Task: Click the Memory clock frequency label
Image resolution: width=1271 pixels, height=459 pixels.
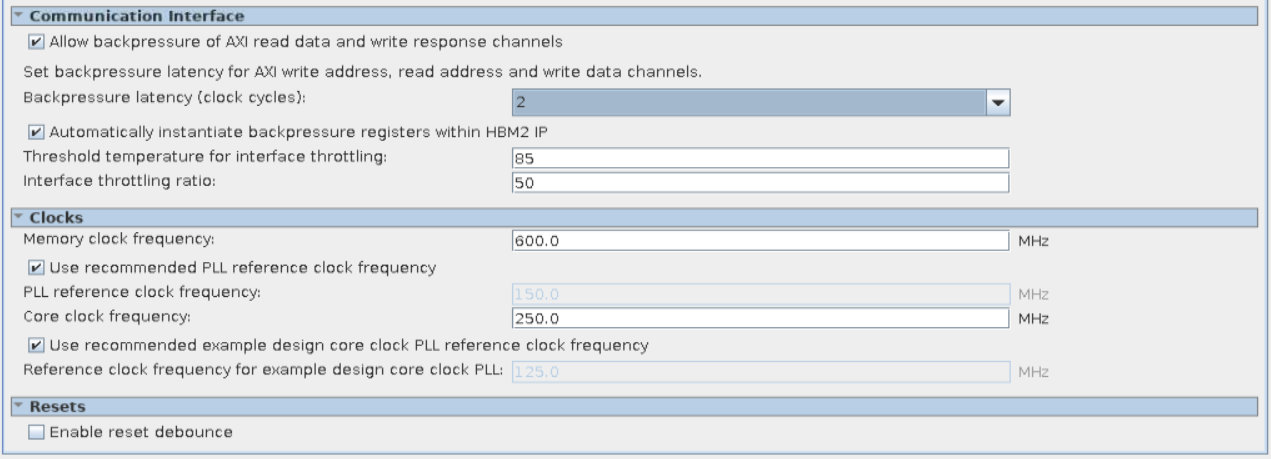Action: 118,240
